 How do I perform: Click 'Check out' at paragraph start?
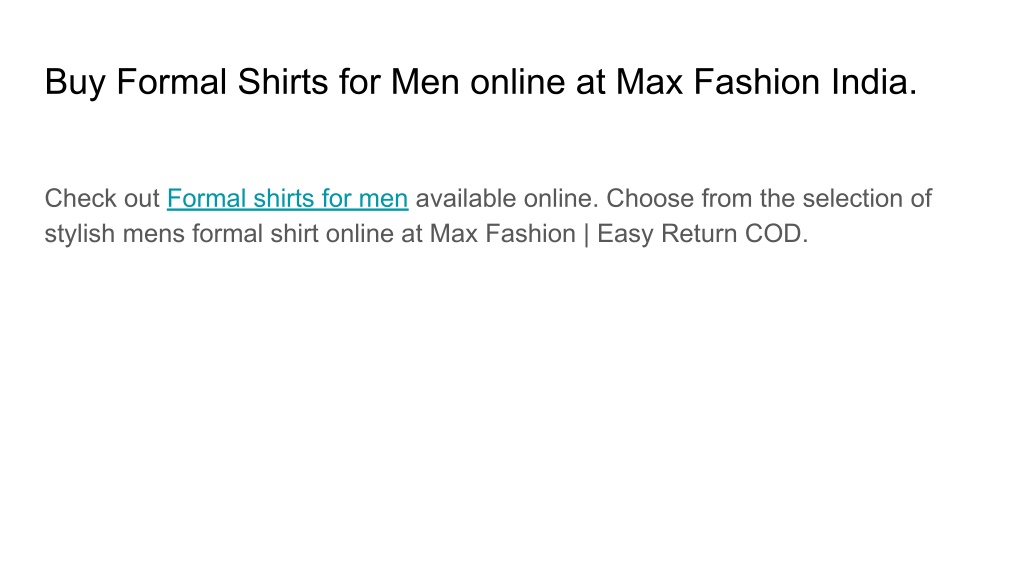click(102, 199)
